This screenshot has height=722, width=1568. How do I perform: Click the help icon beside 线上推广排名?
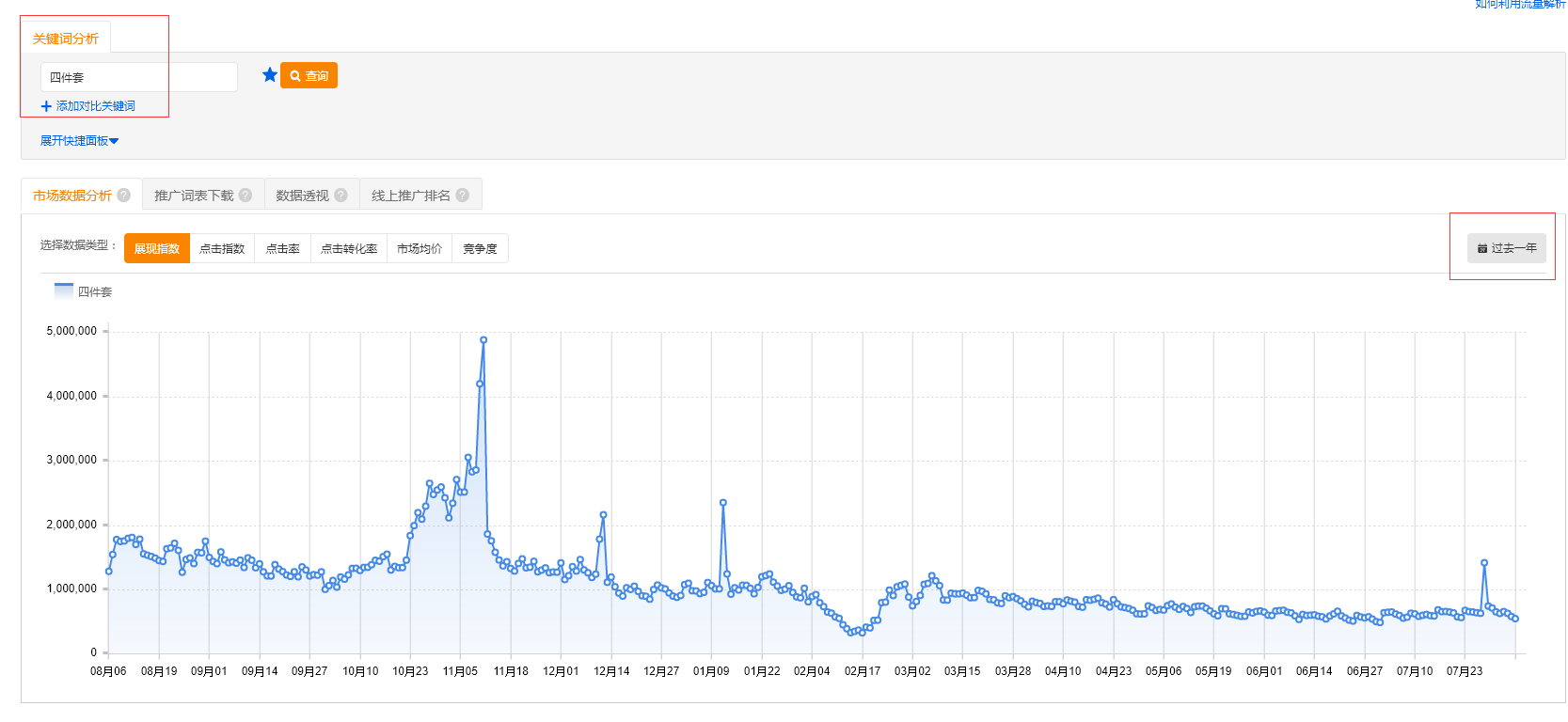point(462,196)
